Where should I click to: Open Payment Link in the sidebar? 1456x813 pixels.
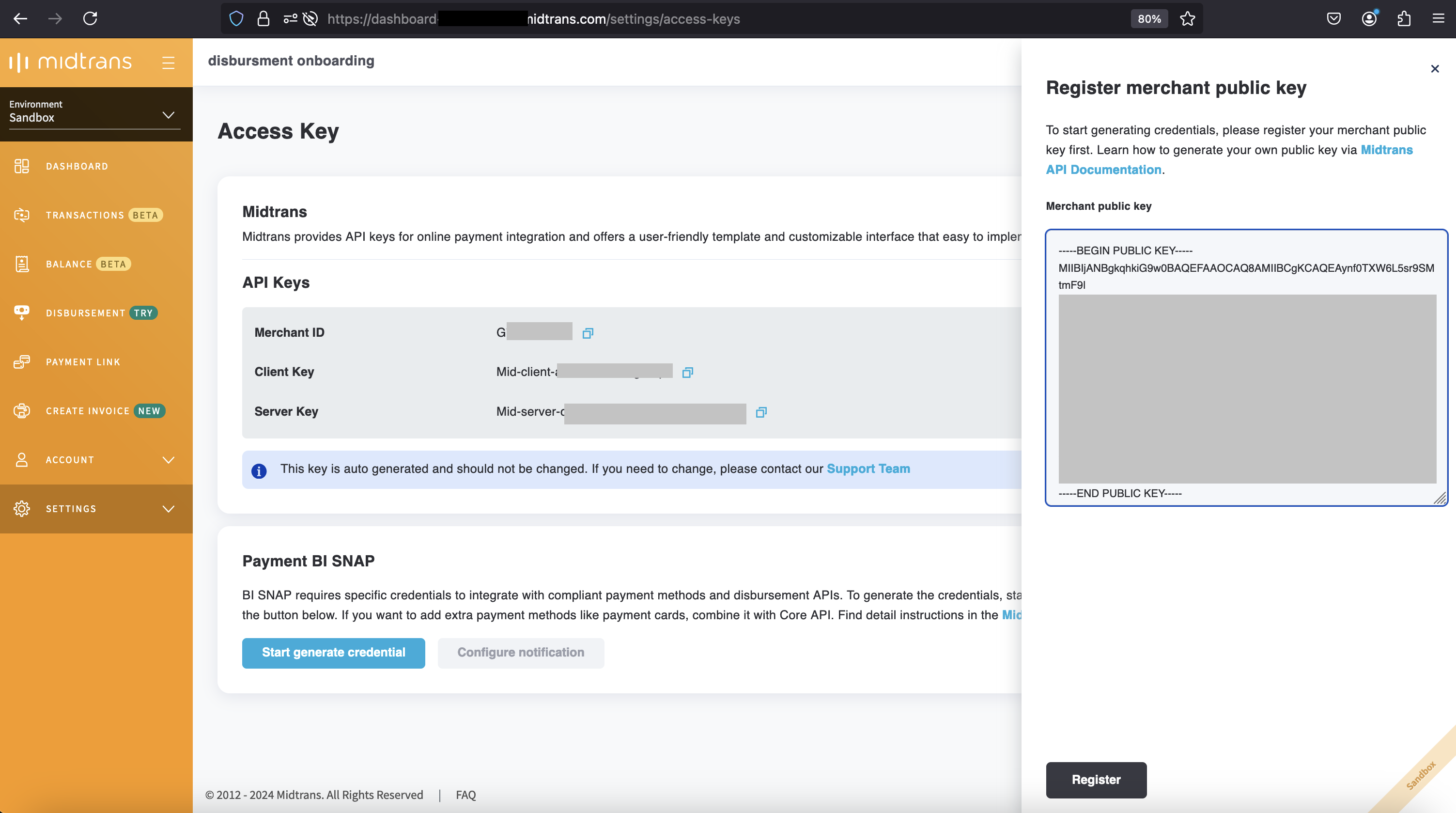pos(96,362)
